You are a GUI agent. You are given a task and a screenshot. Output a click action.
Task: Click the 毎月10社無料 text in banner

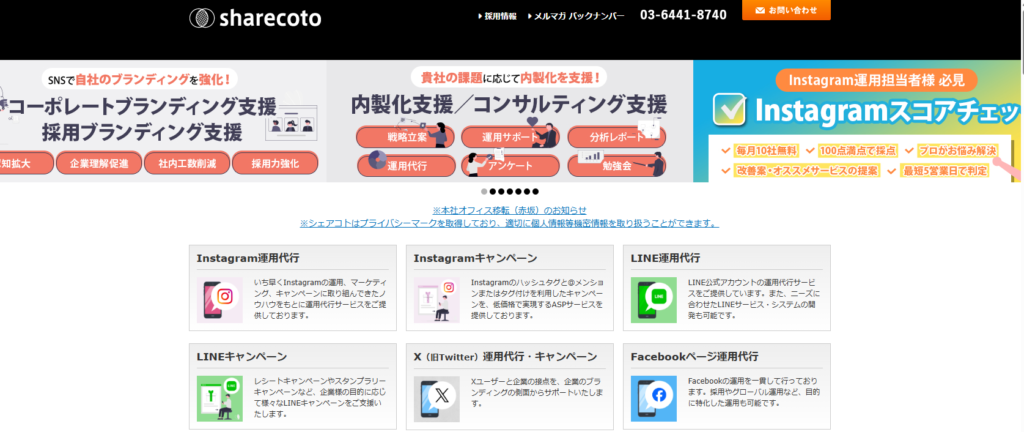coord(766,151)
